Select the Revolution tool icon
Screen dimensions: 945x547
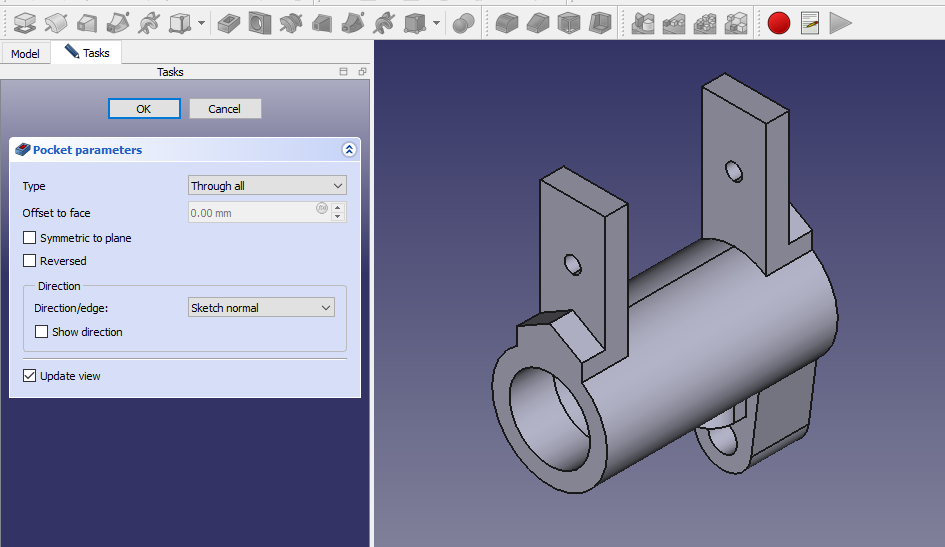(57, 22)
